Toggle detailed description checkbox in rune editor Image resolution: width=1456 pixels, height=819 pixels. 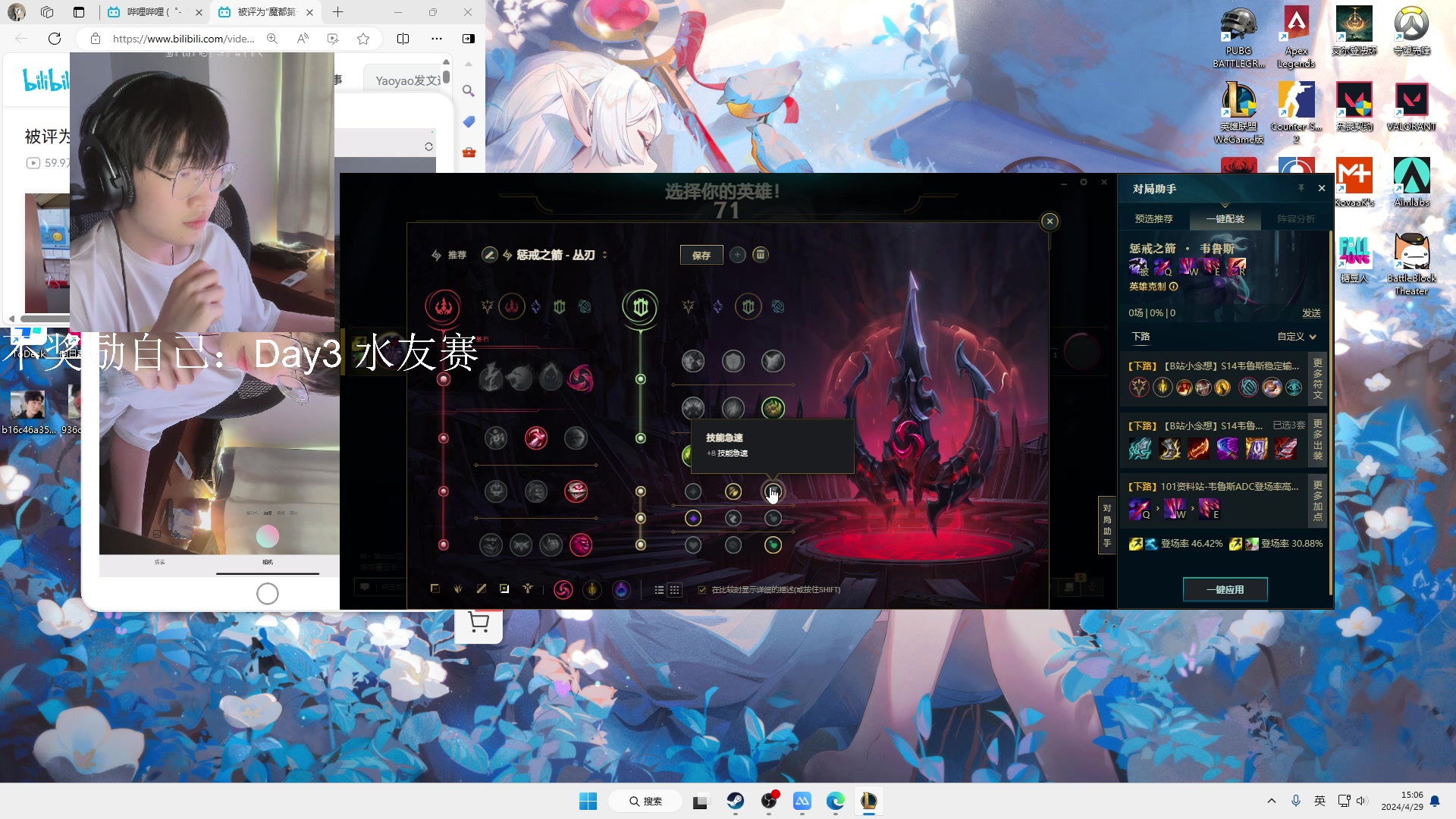702,590
